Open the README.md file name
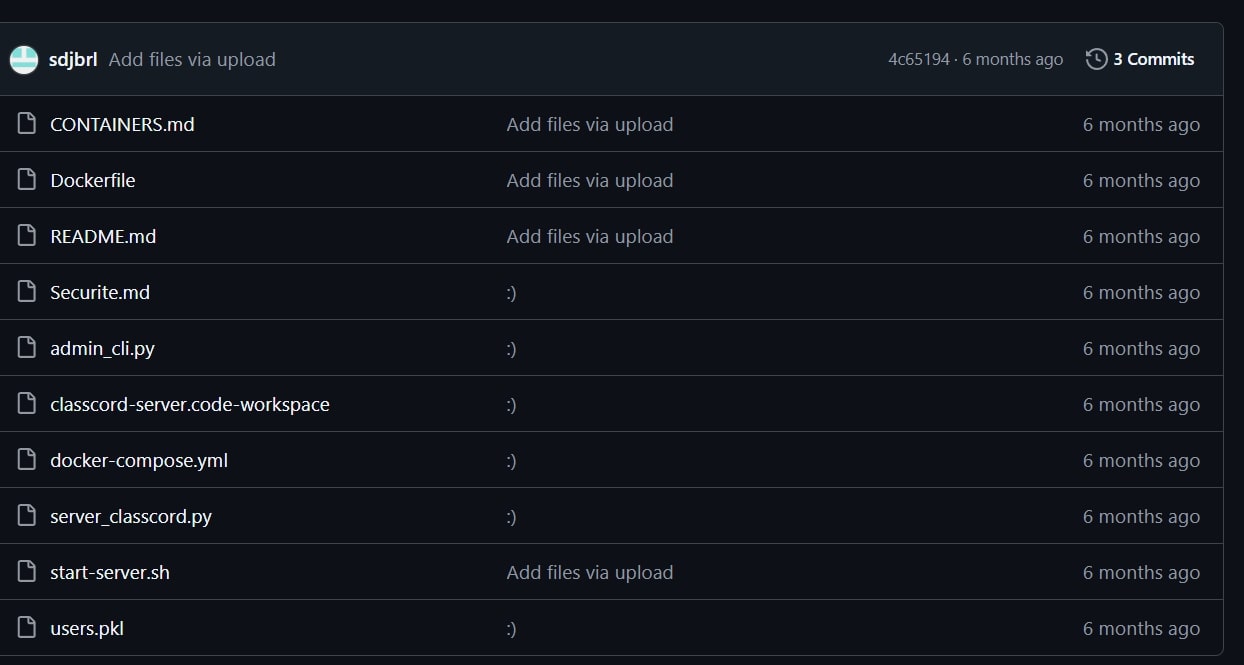The width and height of the screenshot is (1244, 665). coord(103,236)
